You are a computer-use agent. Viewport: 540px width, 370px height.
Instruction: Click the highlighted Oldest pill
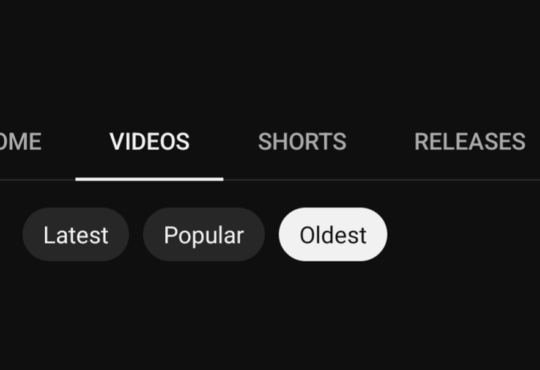pos(333,235)
